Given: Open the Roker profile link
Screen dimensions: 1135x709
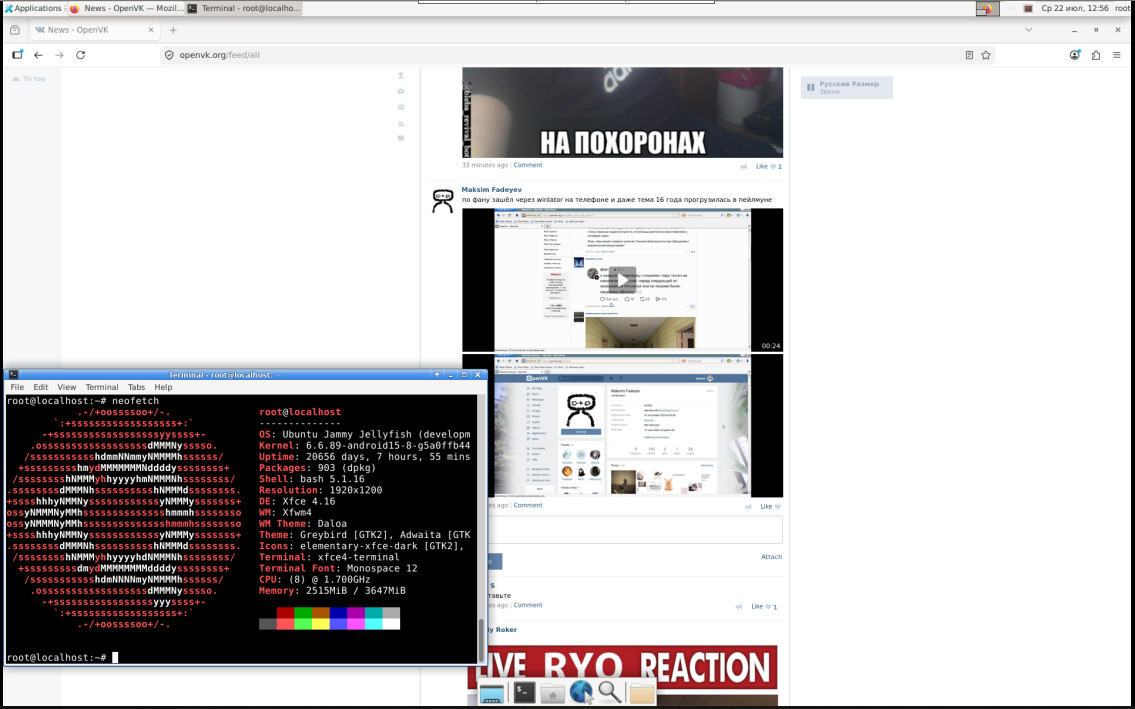Looking at the screenshot, I should [502, 630].
